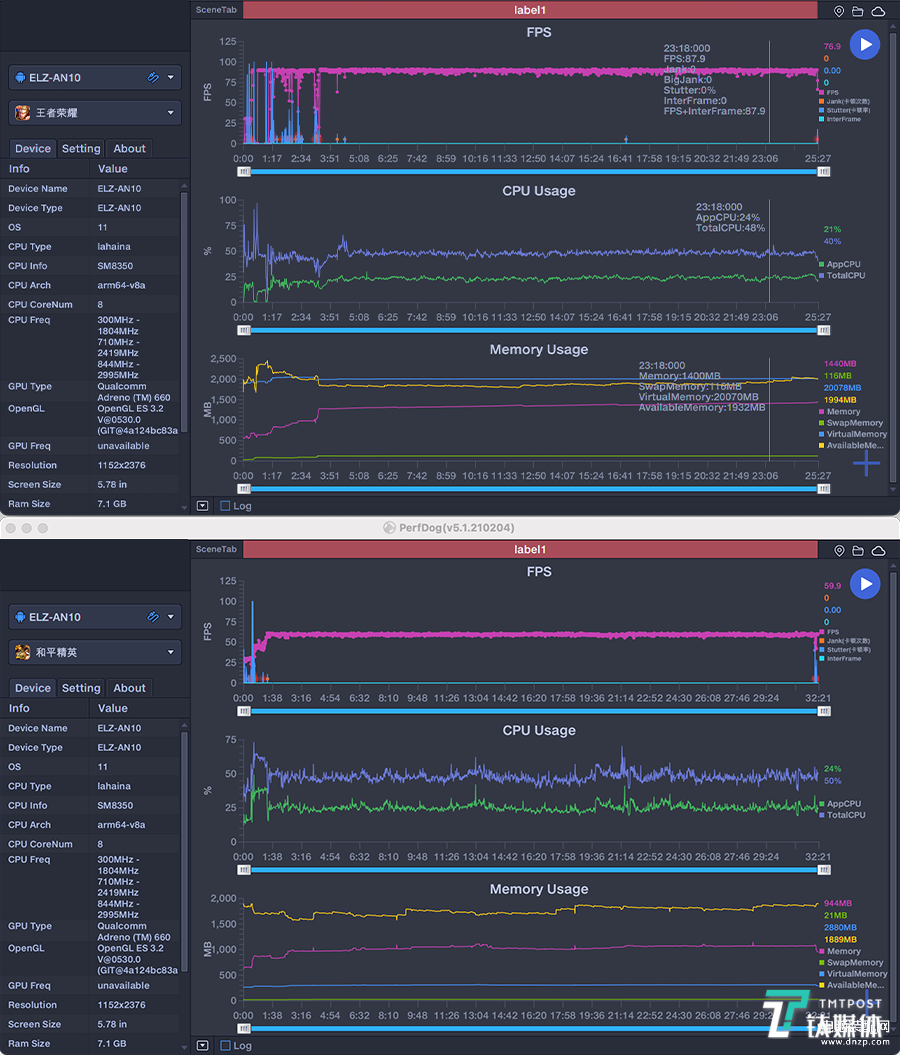Viewport: 900px width, 1055px height.
Task: Switch to the Setting tab in bottom window
Action: tap(81, 688)
